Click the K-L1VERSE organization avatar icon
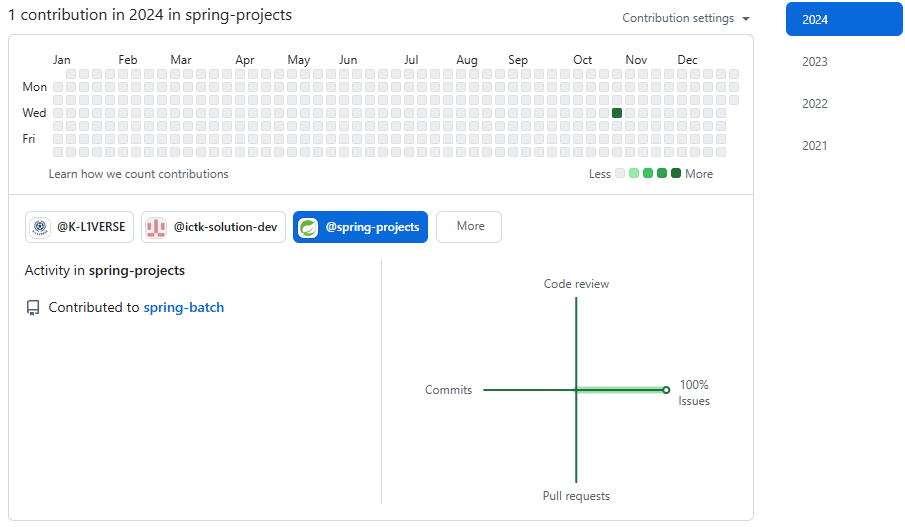 (x=40, y=227)
